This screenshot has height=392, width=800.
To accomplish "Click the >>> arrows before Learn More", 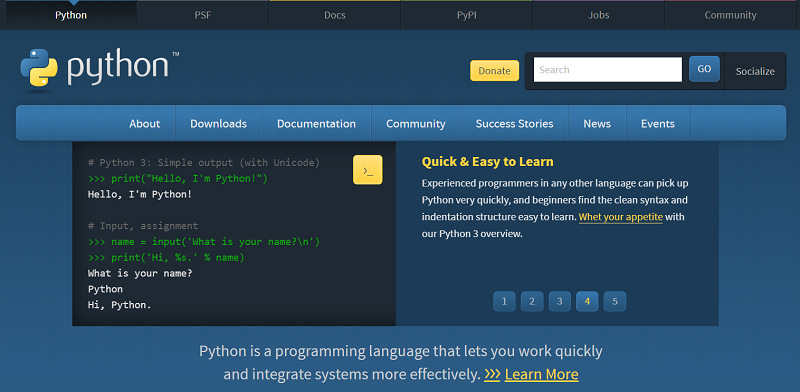I will pos(492,374).
